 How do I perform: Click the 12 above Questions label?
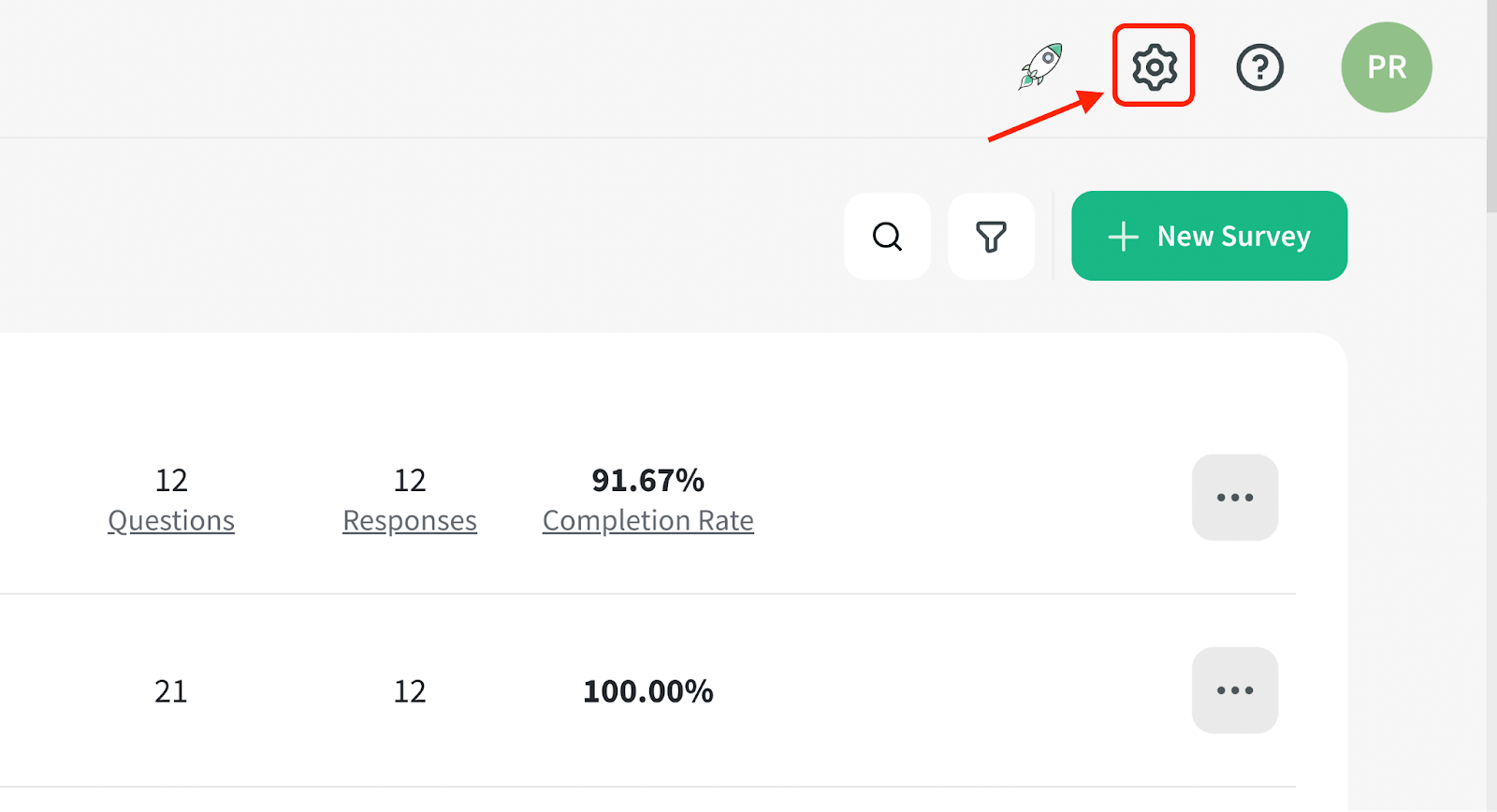point(171,480)
